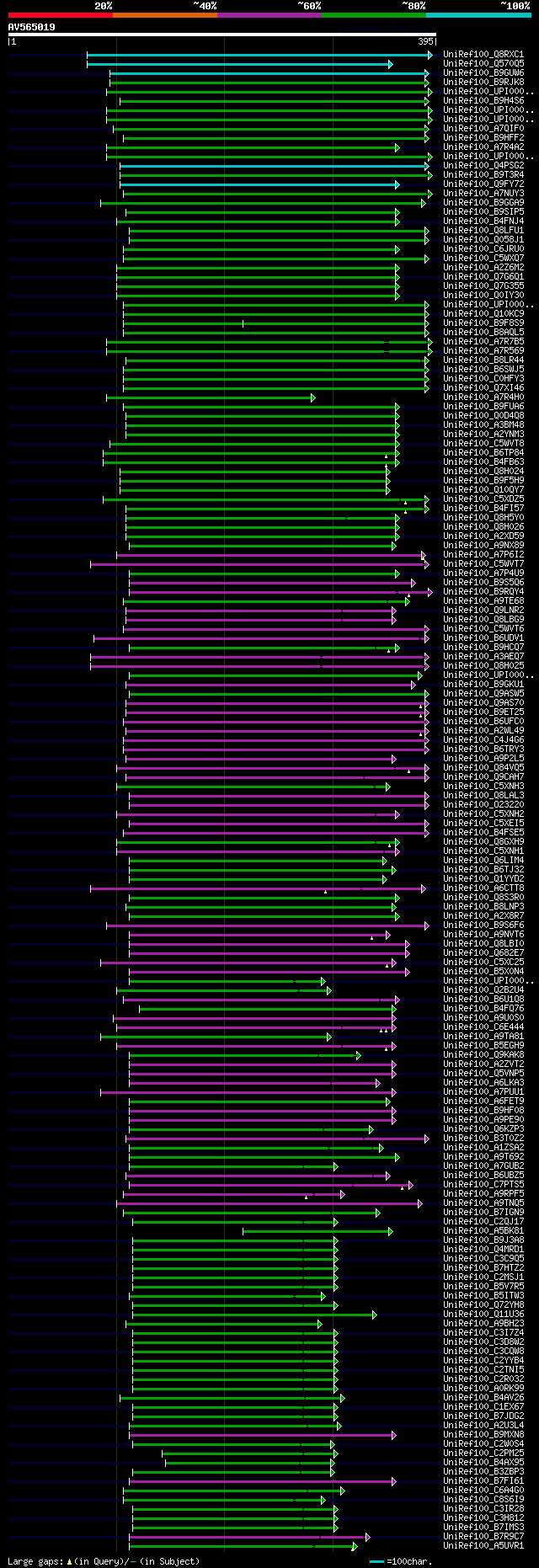This screenshot has height=1568, width=539.
Task: Open the UniRef100_A7QIF0 hit link
Action: pyautogui.click(x=483, y=129)
